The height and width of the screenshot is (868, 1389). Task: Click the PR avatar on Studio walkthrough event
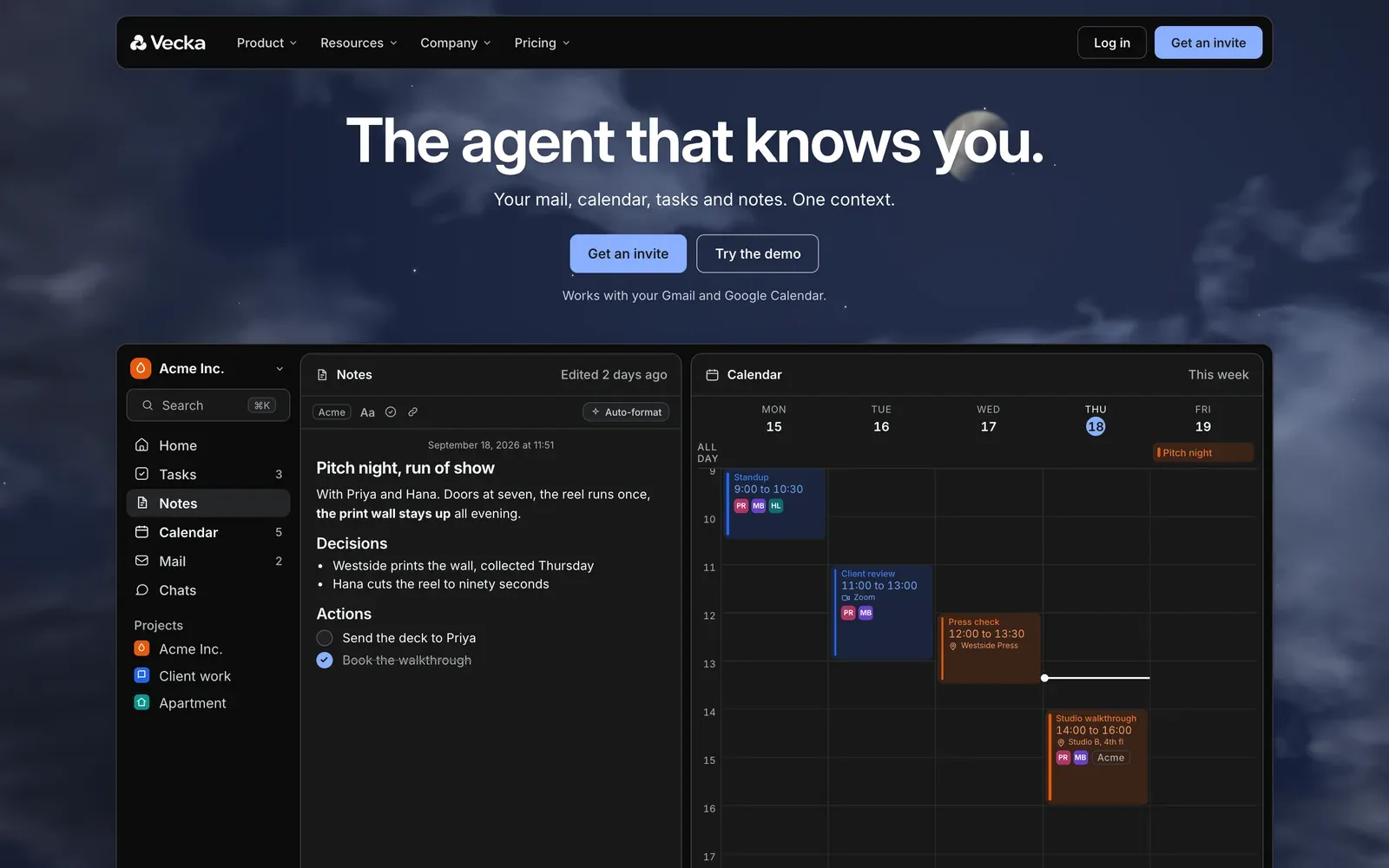coord(1063,758)
